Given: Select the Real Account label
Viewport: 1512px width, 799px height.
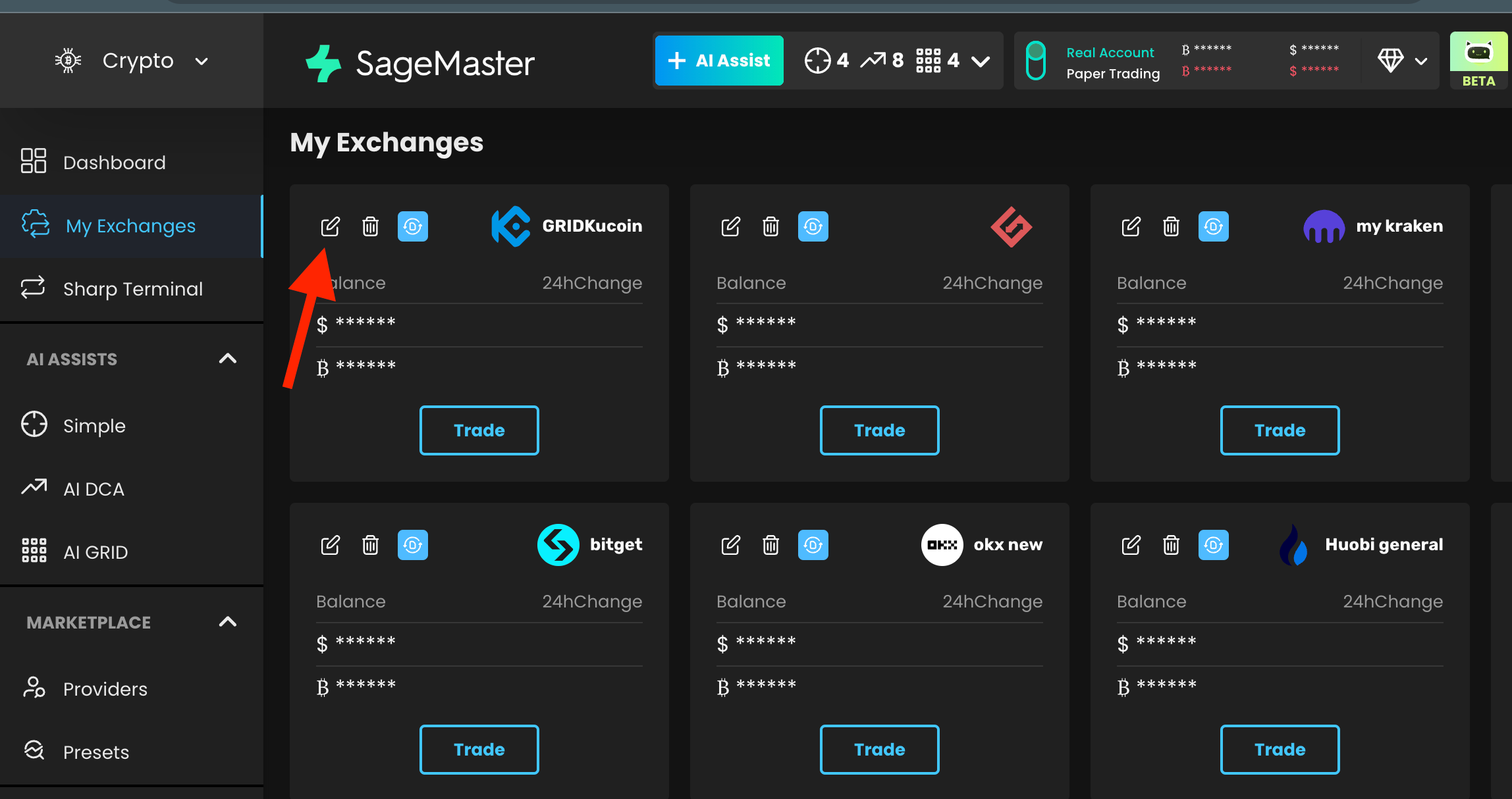Looking at the screenshot, I should click(x=1110, y=53).
